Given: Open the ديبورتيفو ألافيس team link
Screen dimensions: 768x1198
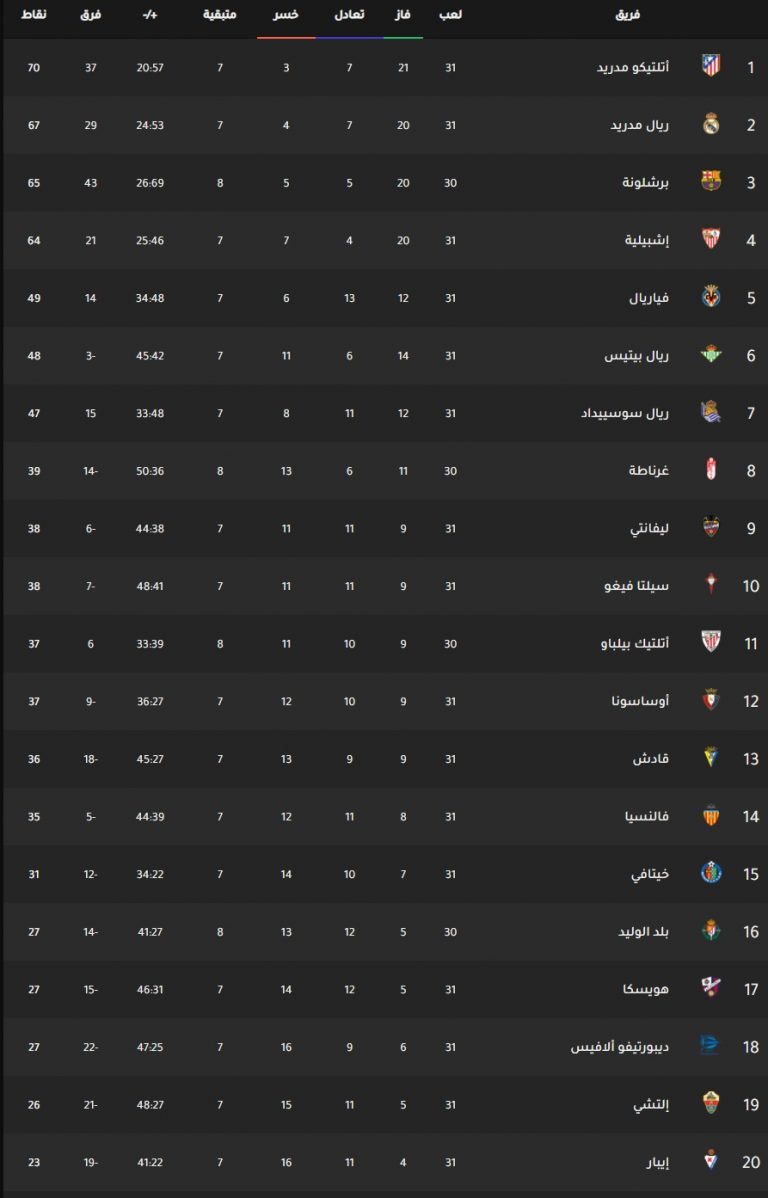Looking at the screenshot, I should coord(620,1047).
